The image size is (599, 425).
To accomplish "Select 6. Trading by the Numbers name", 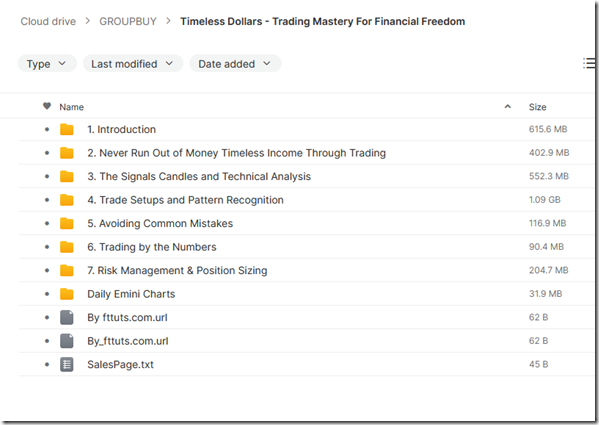I will click(x=152, y=247).
